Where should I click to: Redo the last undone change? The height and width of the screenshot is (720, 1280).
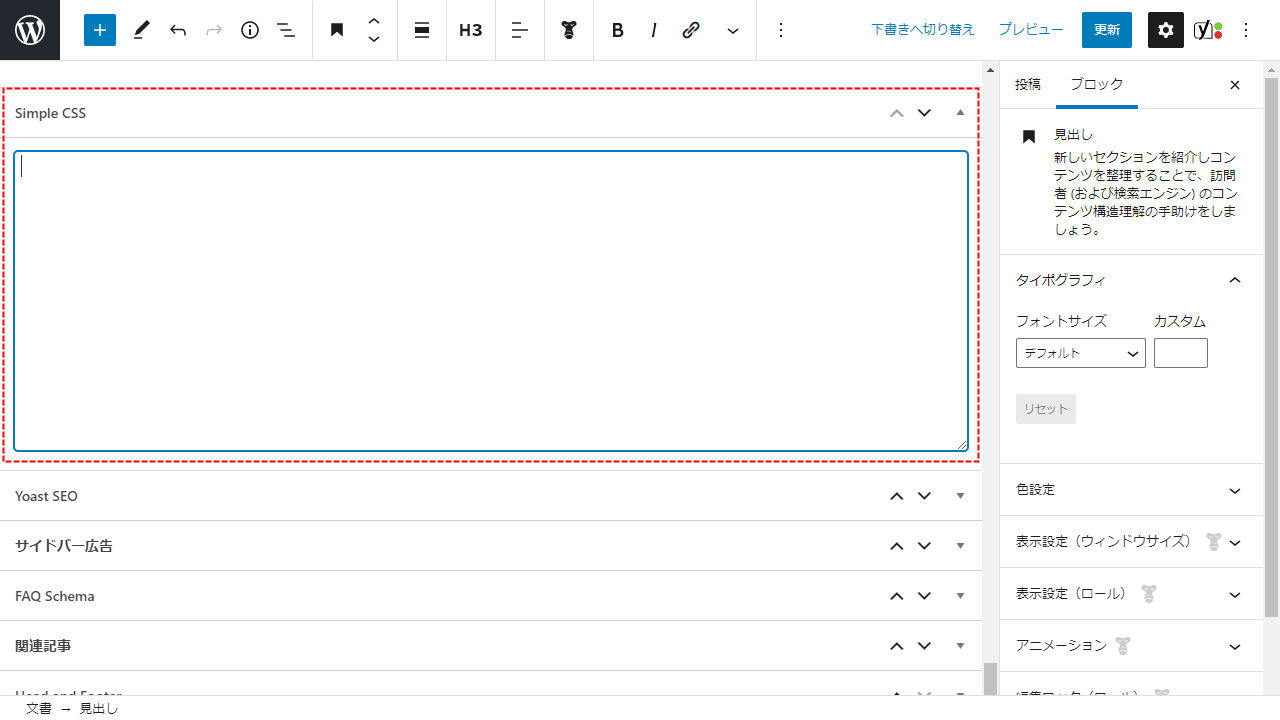[214, 30]
